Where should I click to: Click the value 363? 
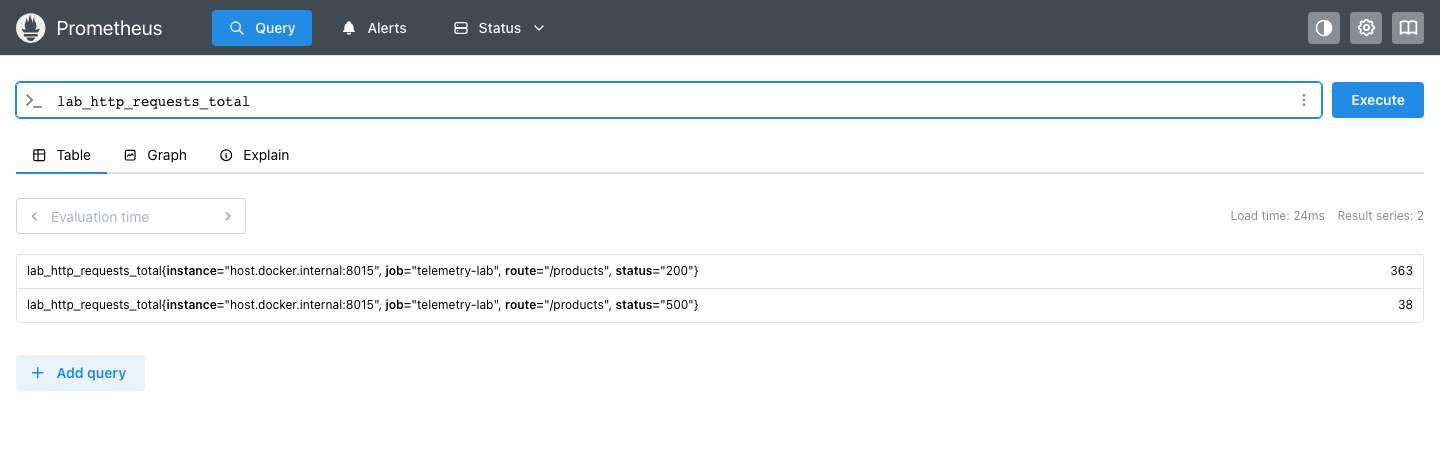point(1401,271)
